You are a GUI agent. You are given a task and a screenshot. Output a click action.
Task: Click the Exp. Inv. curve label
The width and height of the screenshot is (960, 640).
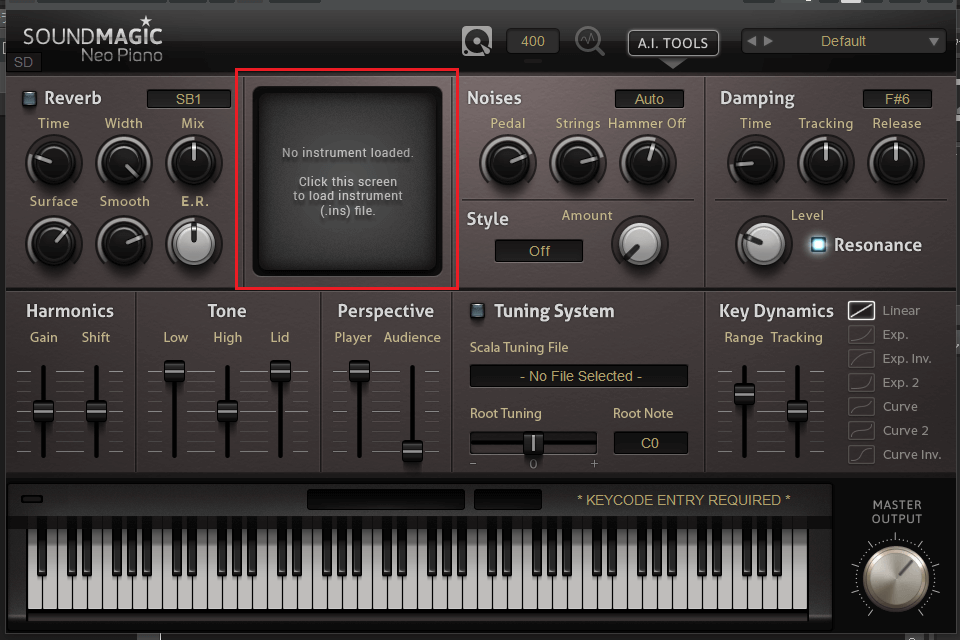click(907, 358)
